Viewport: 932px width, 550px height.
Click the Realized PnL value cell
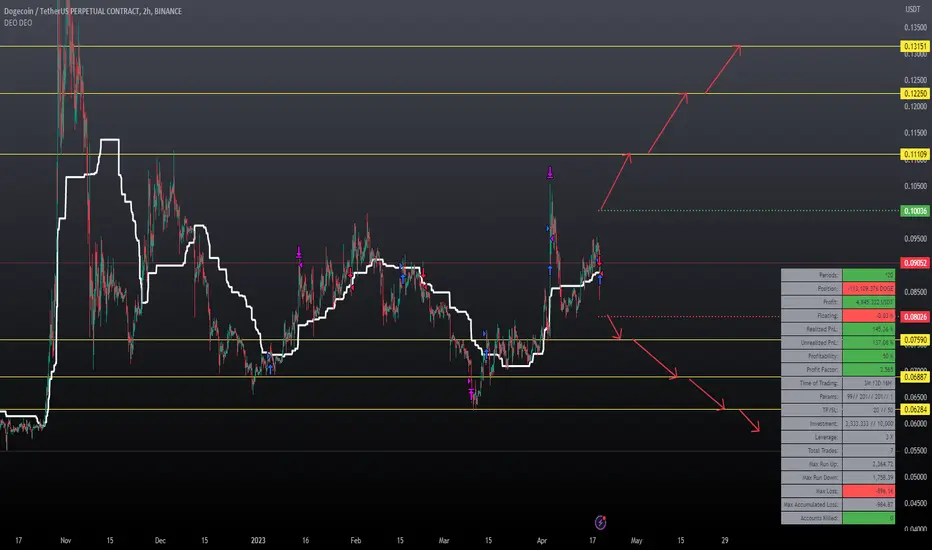click(868, 329)
